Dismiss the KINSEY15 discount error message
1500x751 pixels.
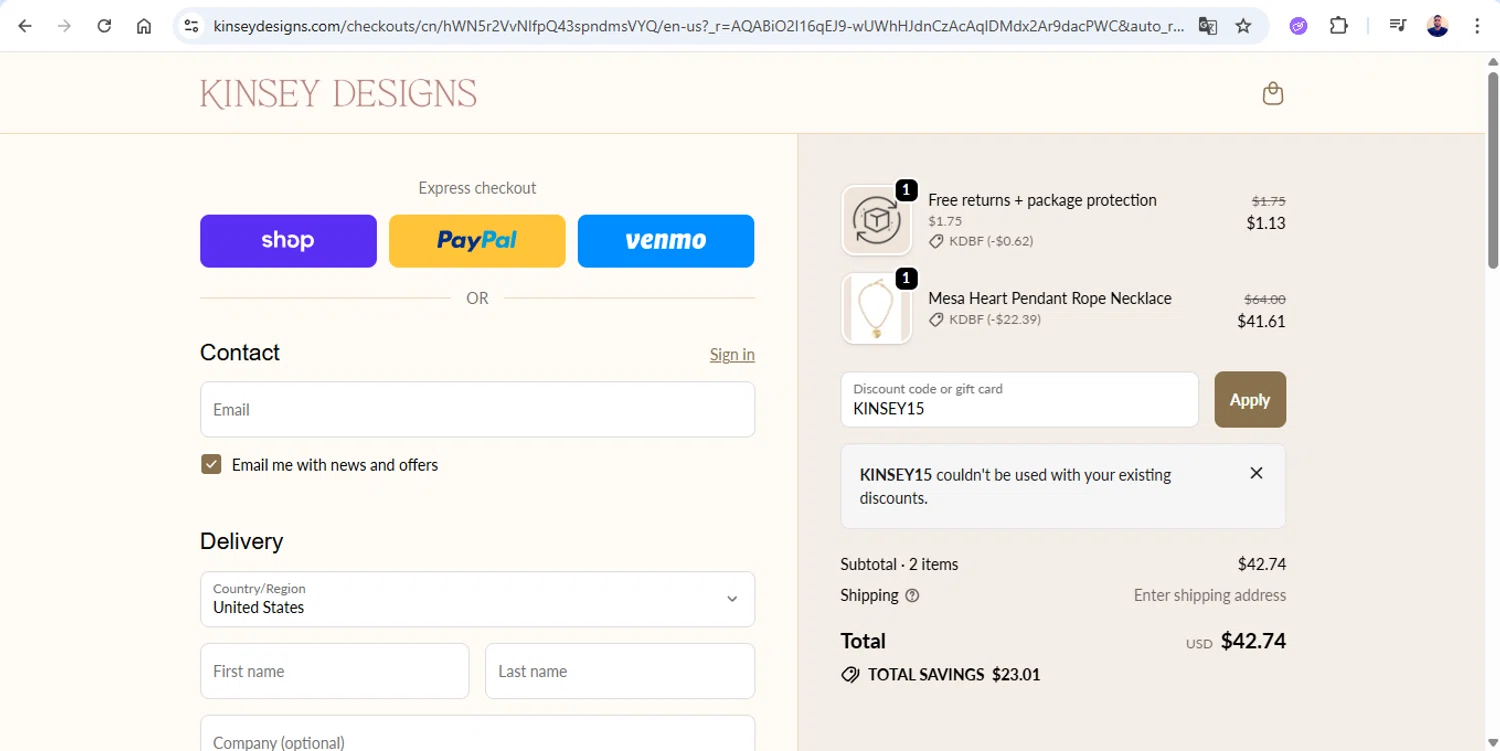1256,473
